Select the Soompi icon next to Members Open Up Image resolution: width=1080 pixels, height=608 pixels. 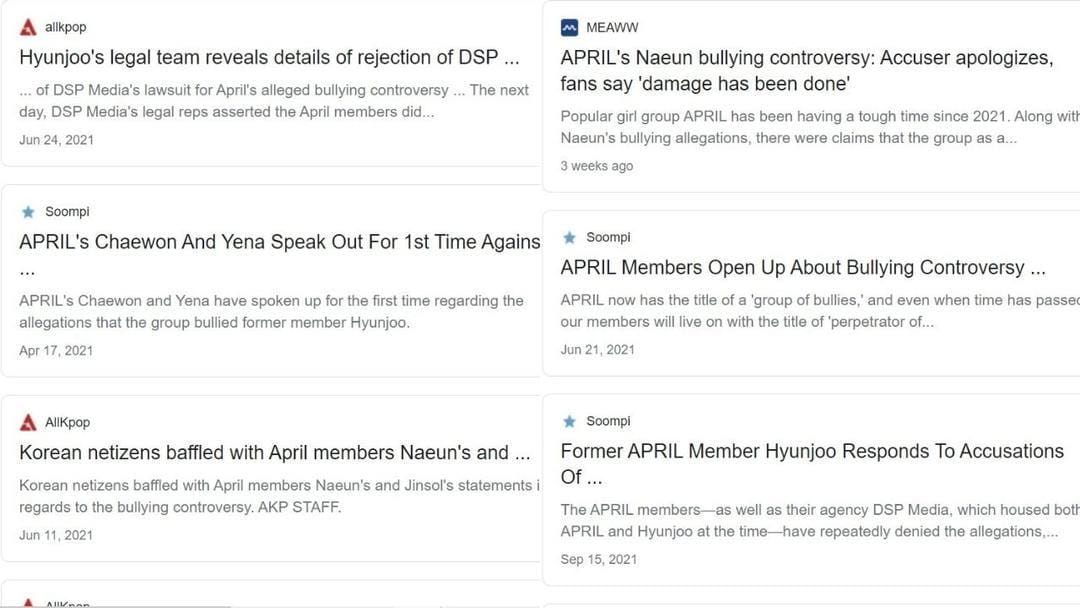pos(569,237)
